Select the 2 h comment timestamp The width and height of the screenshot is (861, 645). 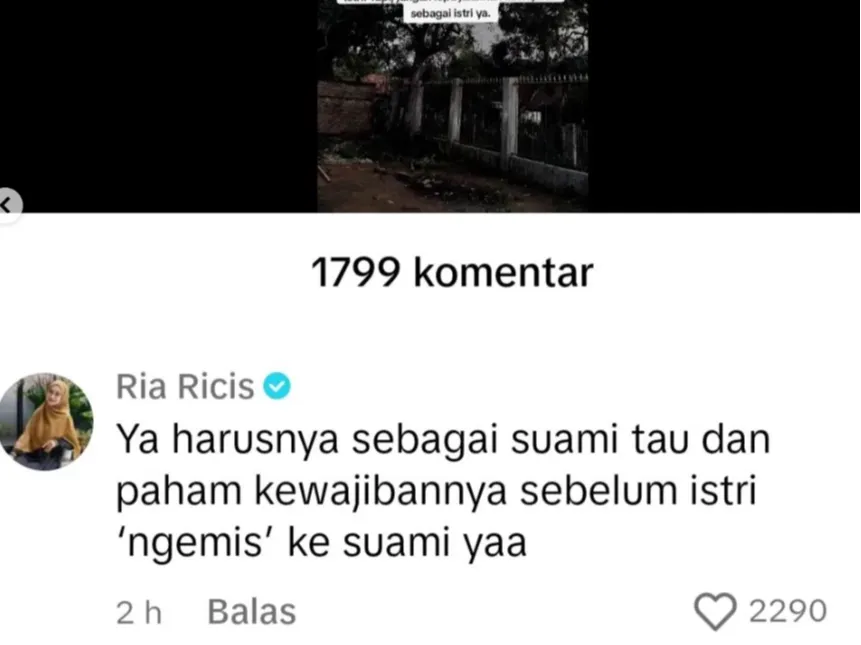coord(139,613)
